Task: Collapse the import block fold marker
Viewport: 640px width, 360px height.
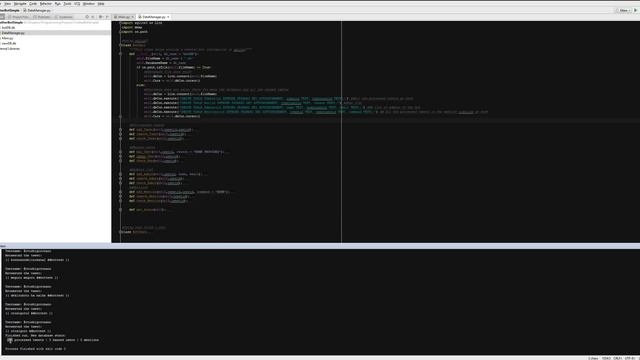Action: [x=120, y=23]
